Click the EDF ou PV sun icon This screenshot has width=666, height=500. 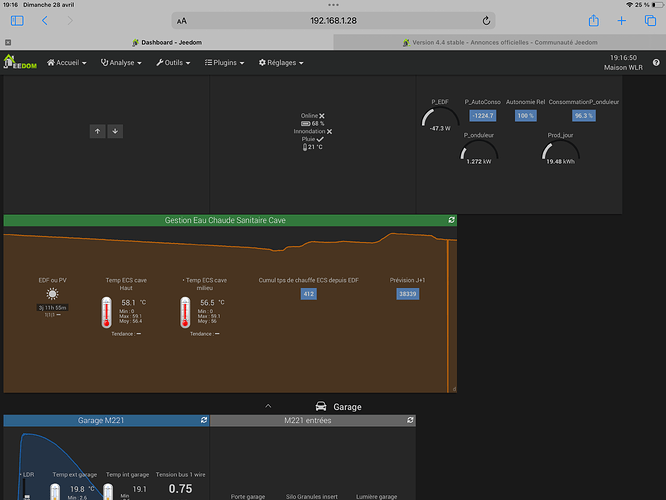coord(52,294)
